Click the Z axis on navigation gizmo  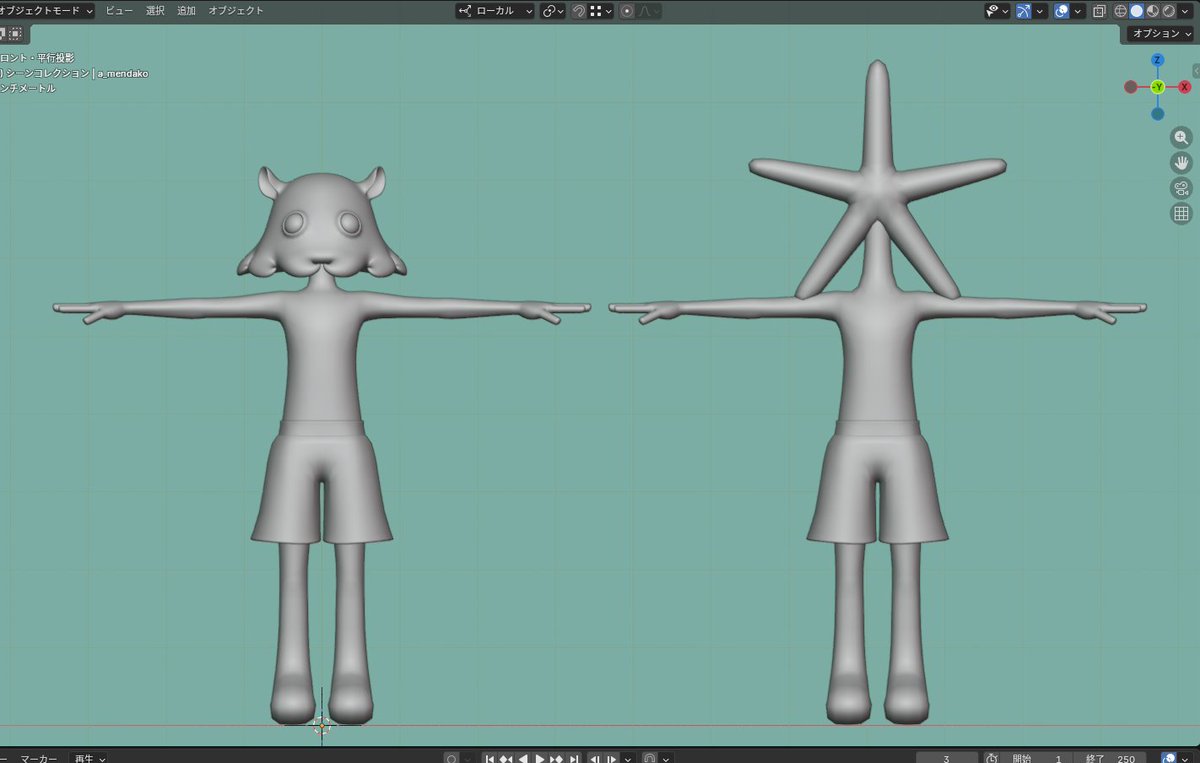pos(1157,60)
